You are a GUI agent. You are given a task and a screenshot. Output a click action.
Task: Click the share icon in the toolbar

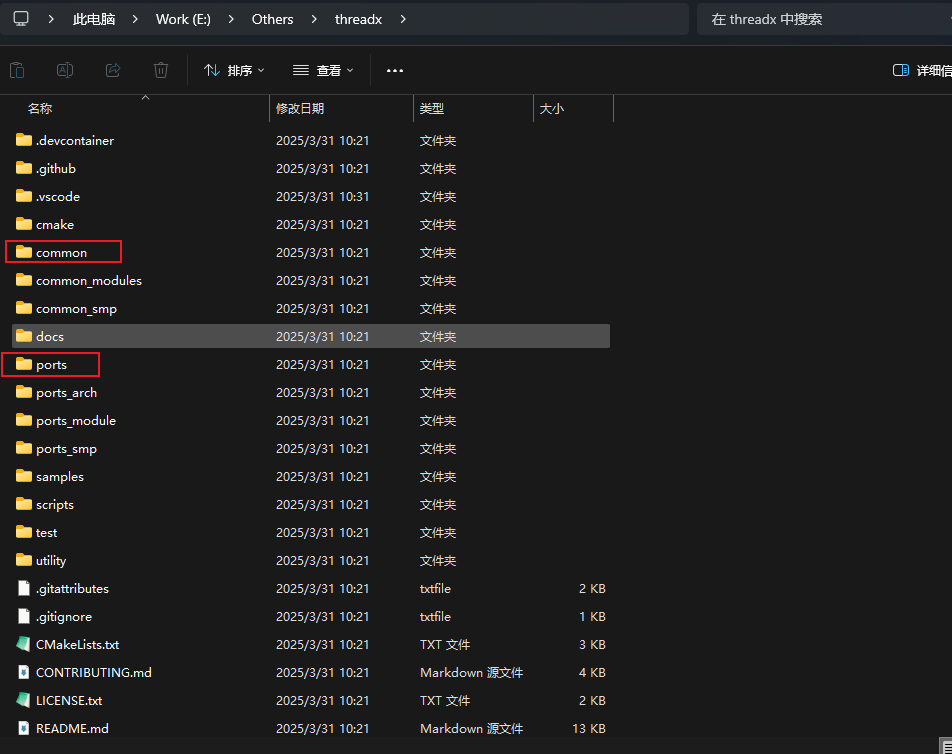pos(113,70)
